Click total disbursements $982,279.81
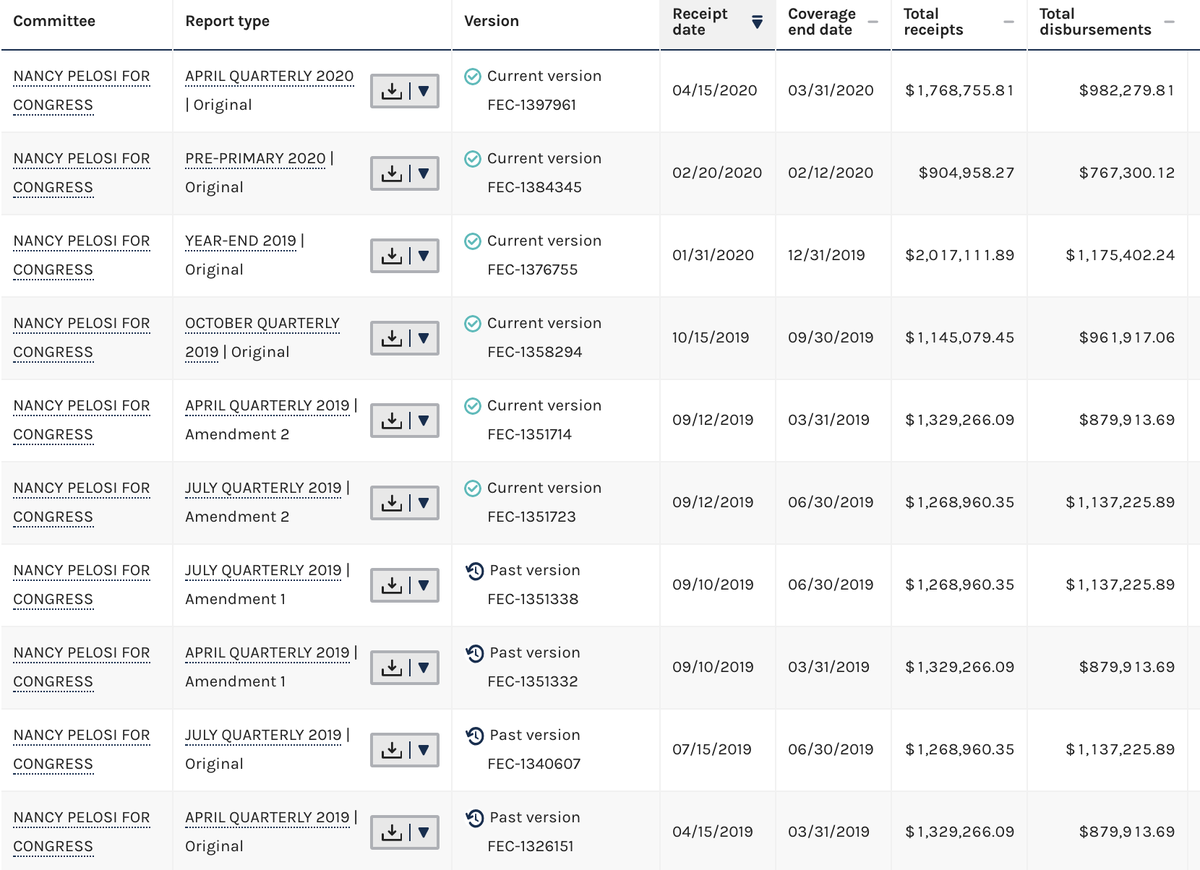 click(1127, 90)
